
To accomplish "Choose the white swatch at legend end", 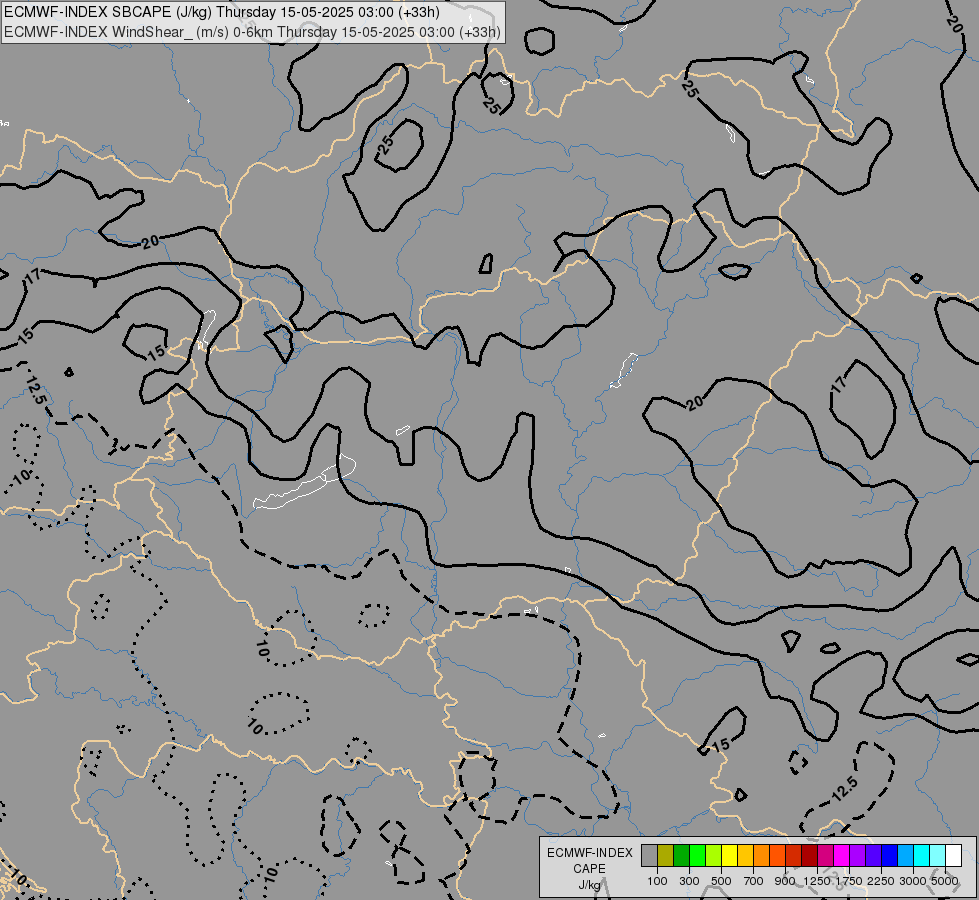I will pyautogui.click(x=954, y=855).
